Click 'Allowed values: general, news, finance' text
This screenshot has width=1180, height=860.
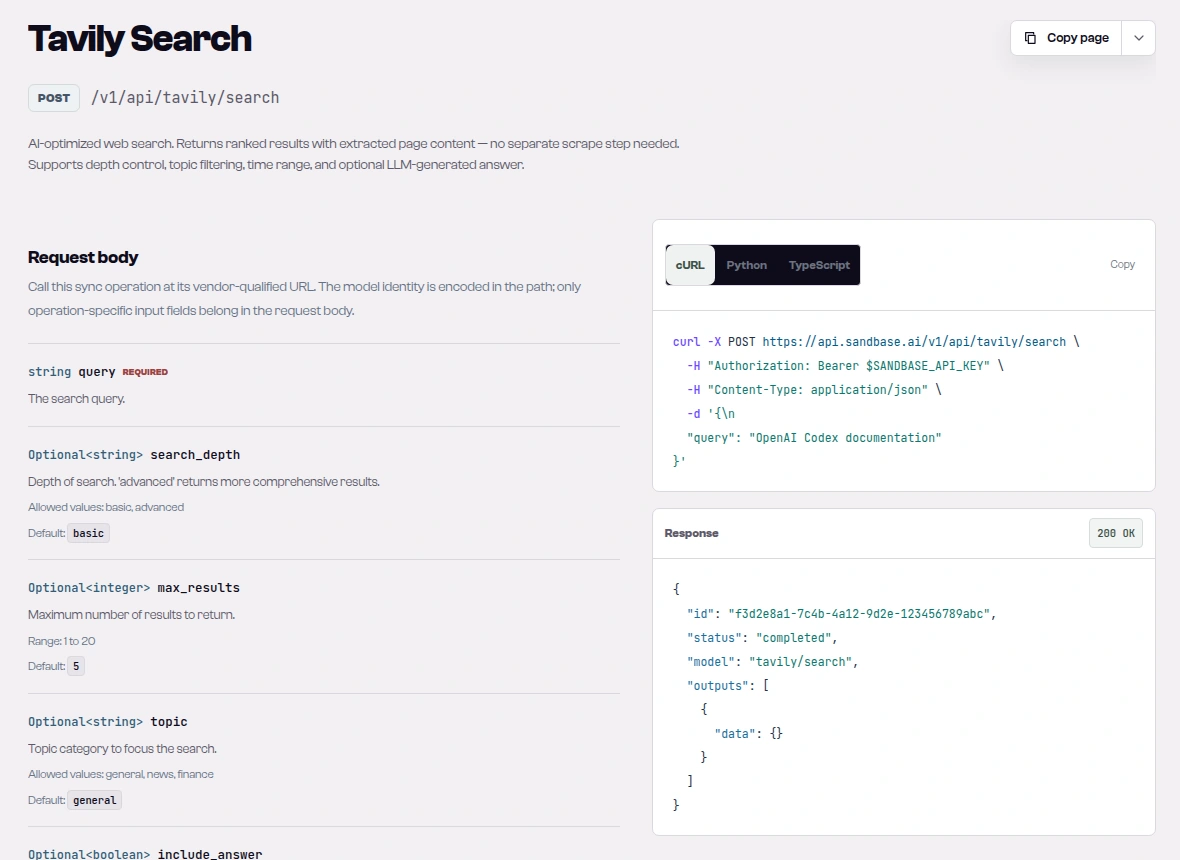coord(121,774)
